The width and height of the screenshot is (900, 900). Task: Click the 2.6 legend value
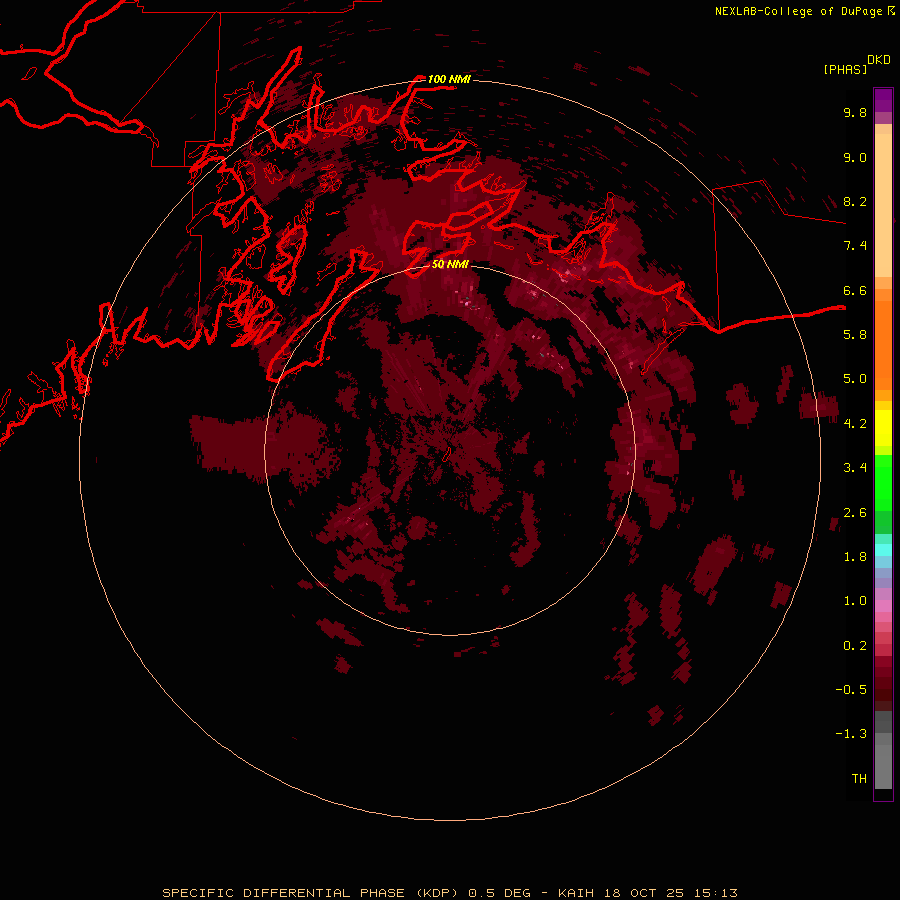tap(855, 513)
